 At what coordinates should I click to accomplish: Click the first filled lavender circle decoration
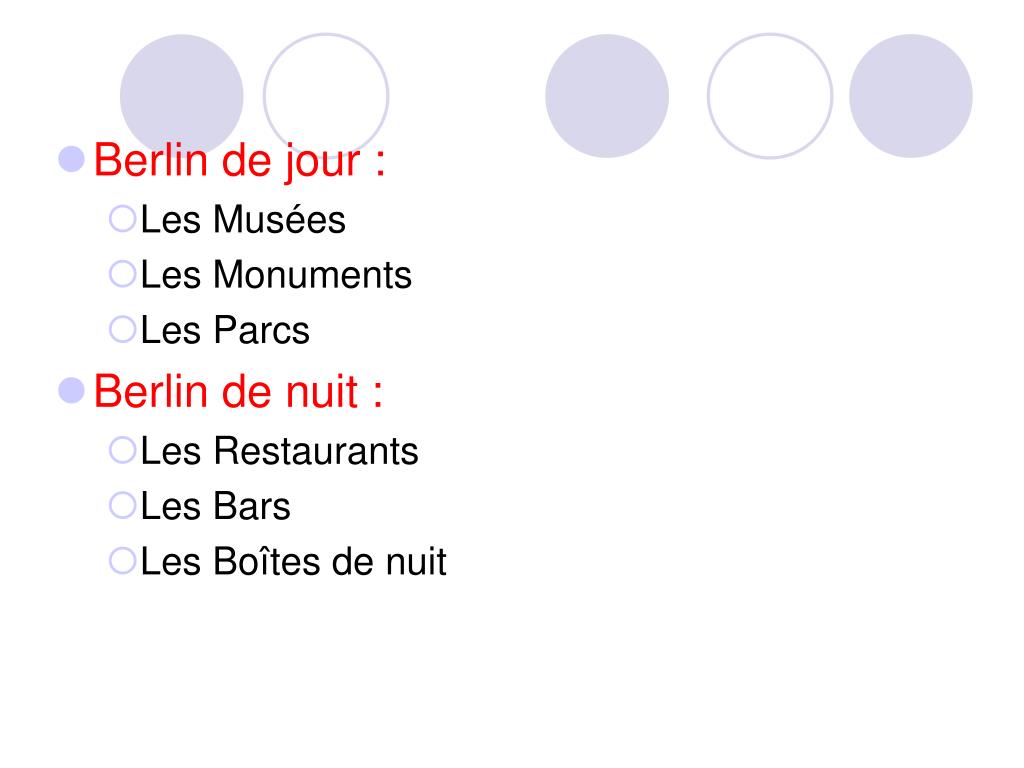click(182, 96)
